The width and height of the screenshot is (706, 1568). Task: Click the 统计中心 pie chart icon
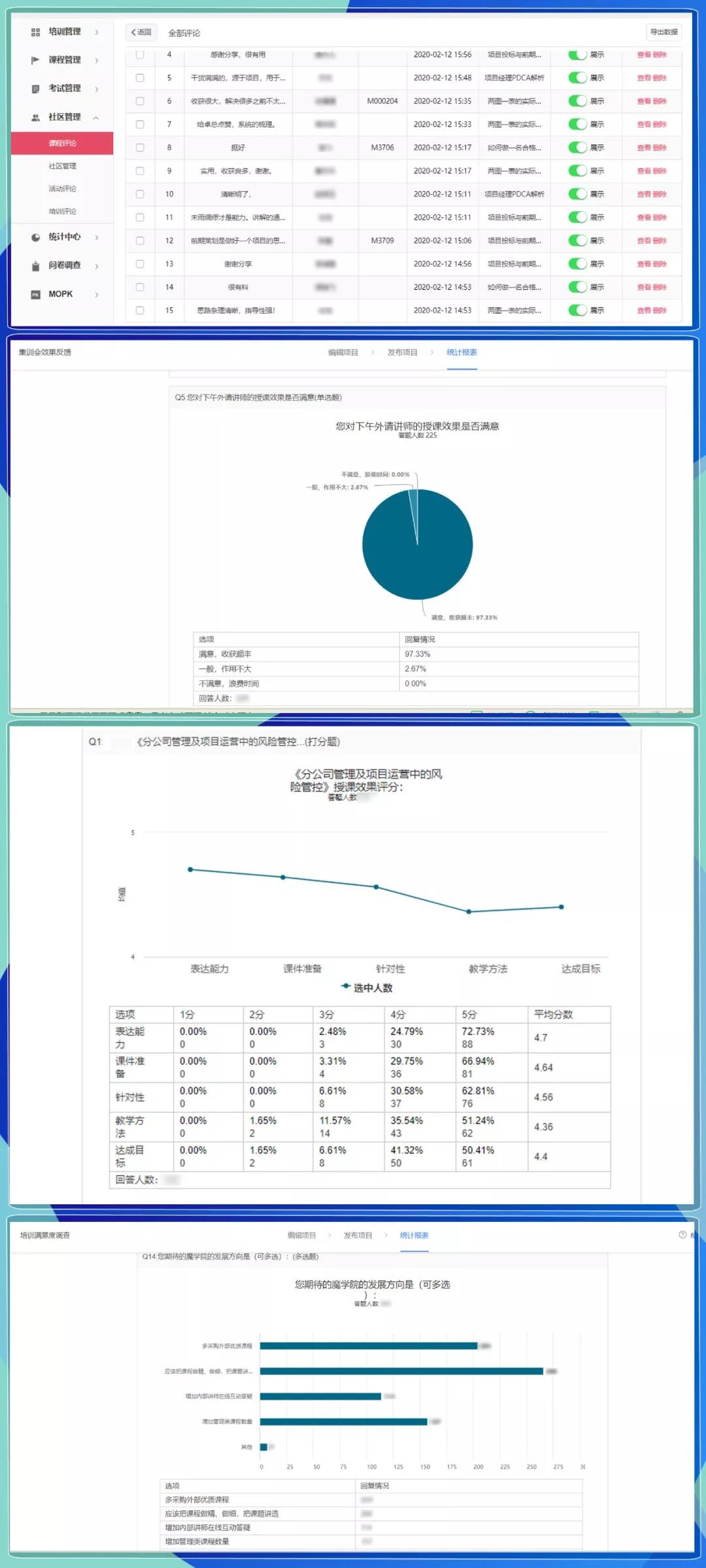[35, 237]
